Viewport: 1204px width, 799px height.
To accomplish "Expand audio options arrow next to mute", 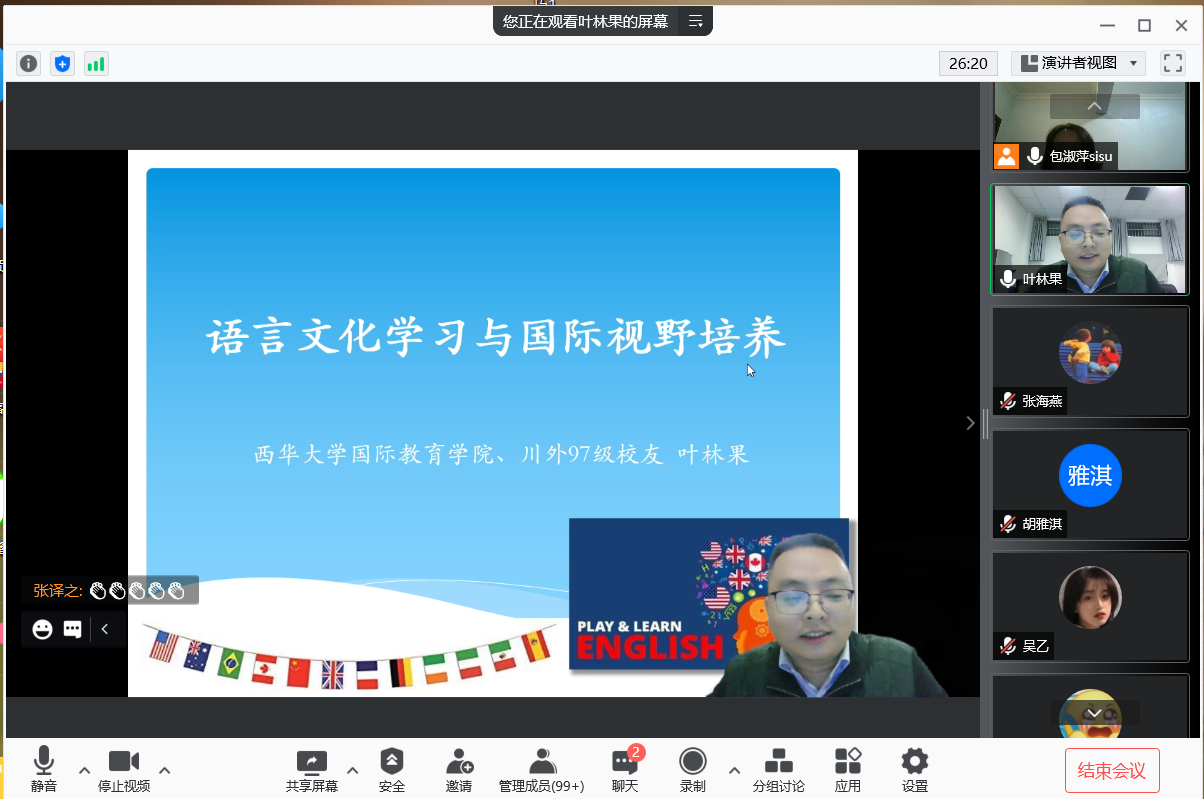I will [x=84, y=770].
